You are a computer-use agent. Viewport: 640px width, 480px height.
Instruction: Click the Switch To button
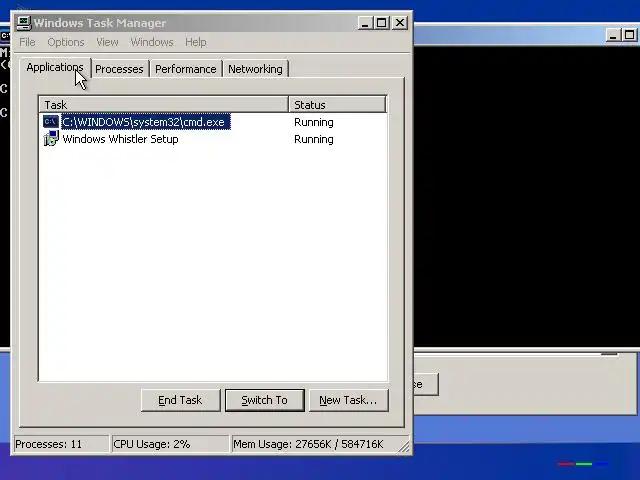click(264, 400)
